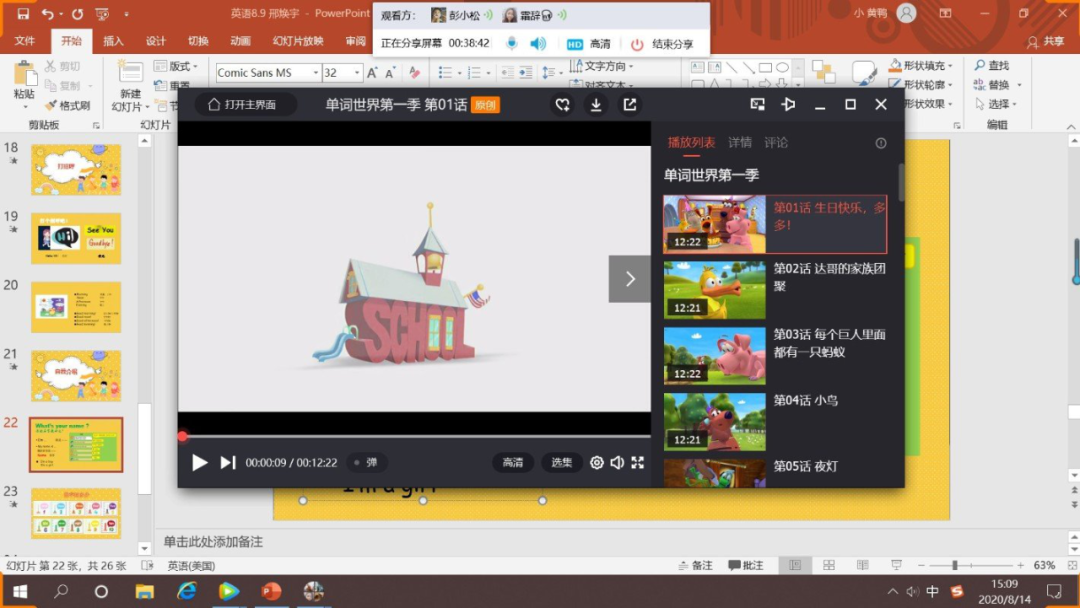Toggle 备注 notes pane in status bar
Image resolution: width=1080 pixels, height=608 pixels.
[695, 565]
